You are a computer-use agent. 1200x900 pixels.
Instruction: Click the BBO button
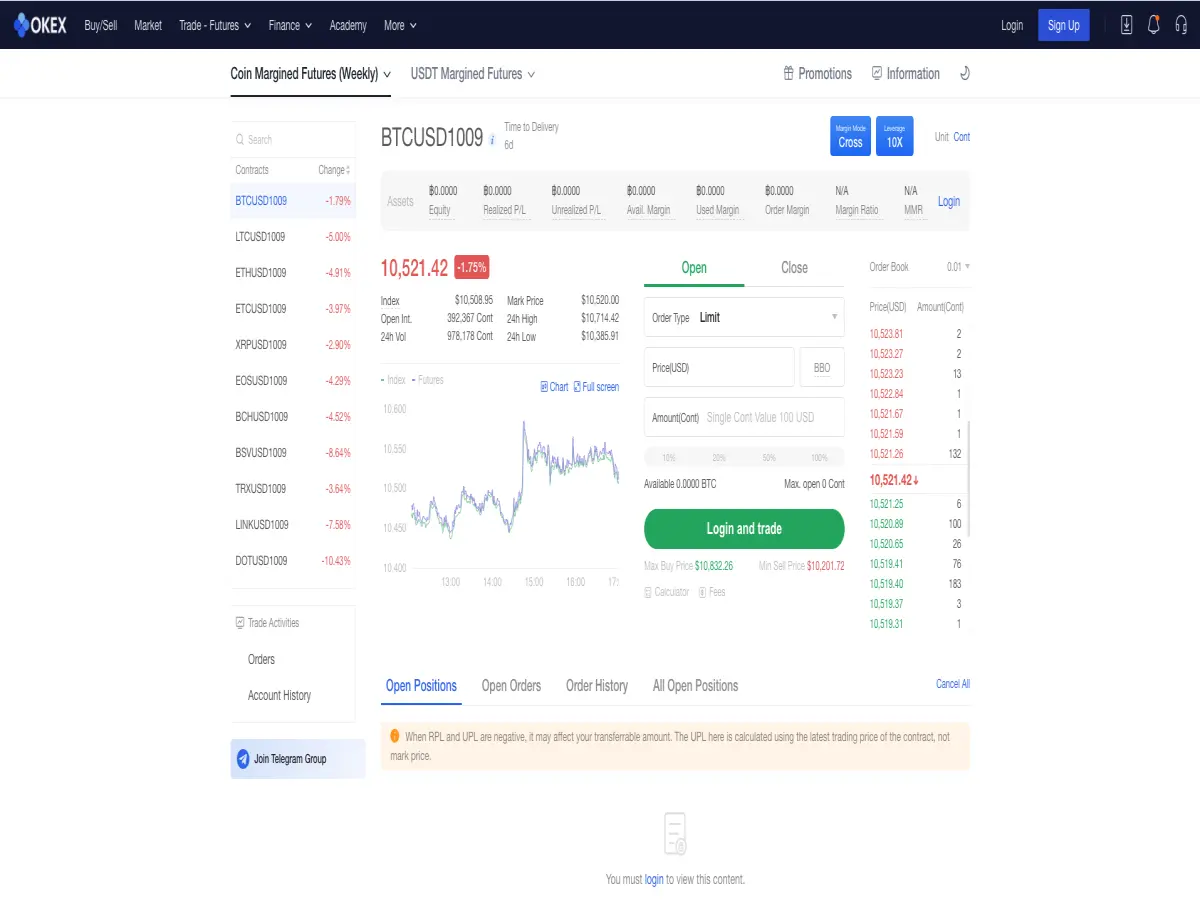pyautogui.click(x=822, y=368)
